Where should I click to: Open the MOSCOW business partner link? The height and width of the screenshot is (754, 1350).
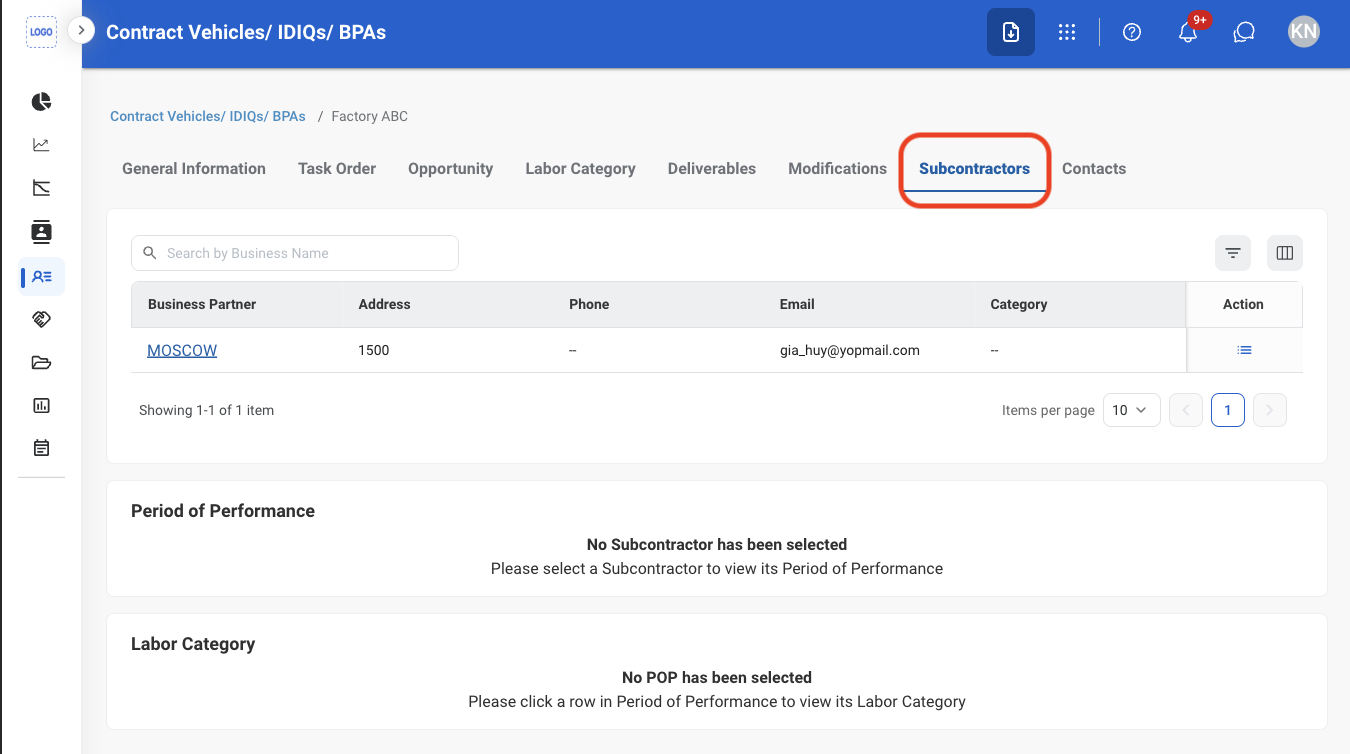182,350
